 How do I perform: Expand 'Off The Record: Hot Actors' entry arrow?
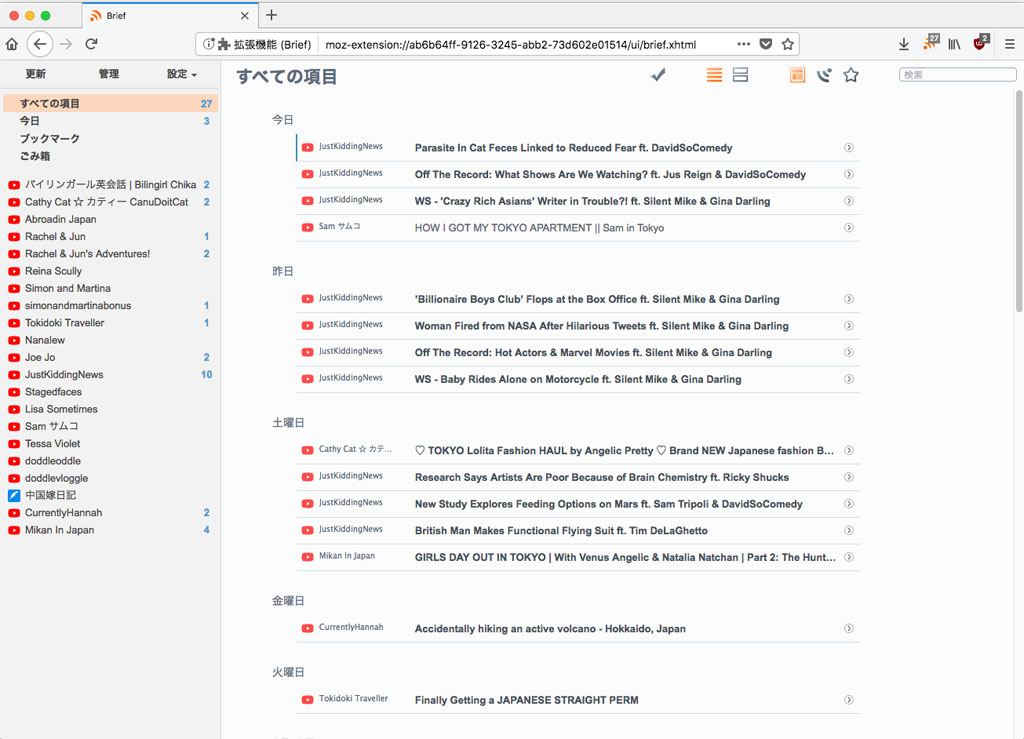point(849,353)
